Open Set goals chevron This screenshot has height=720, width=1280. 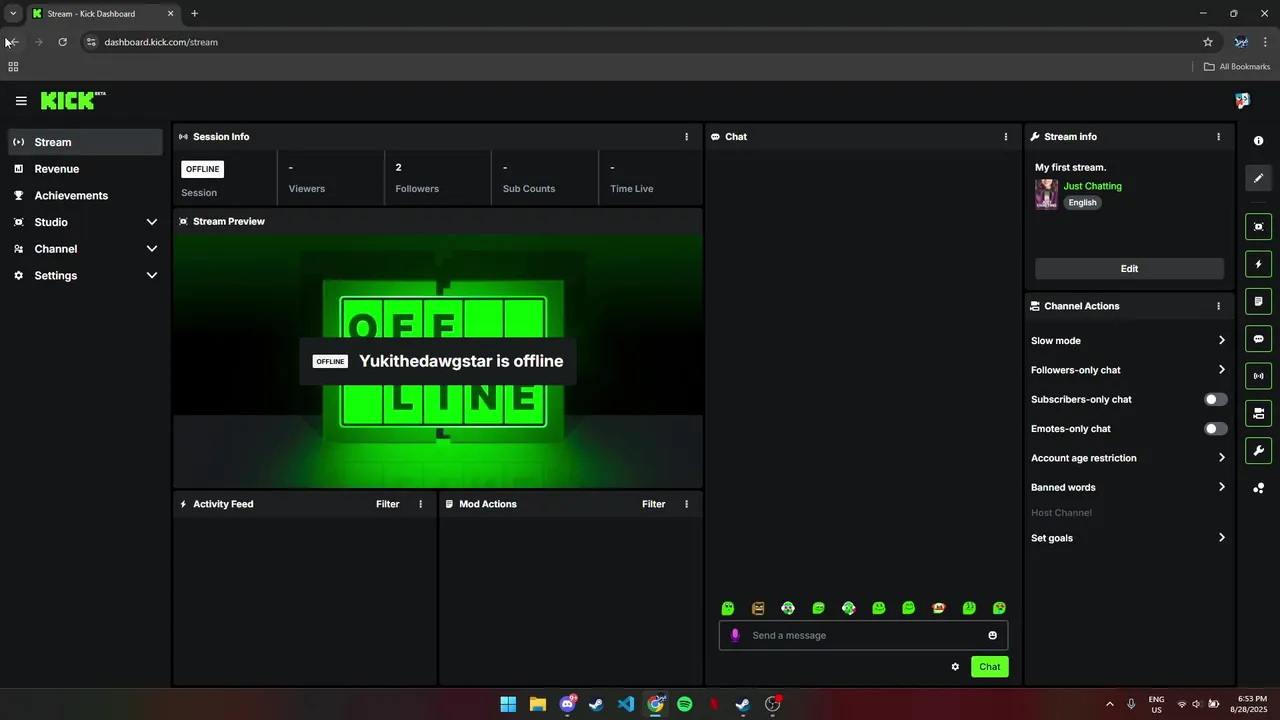pyautogui.click(x=1221, y=538)
